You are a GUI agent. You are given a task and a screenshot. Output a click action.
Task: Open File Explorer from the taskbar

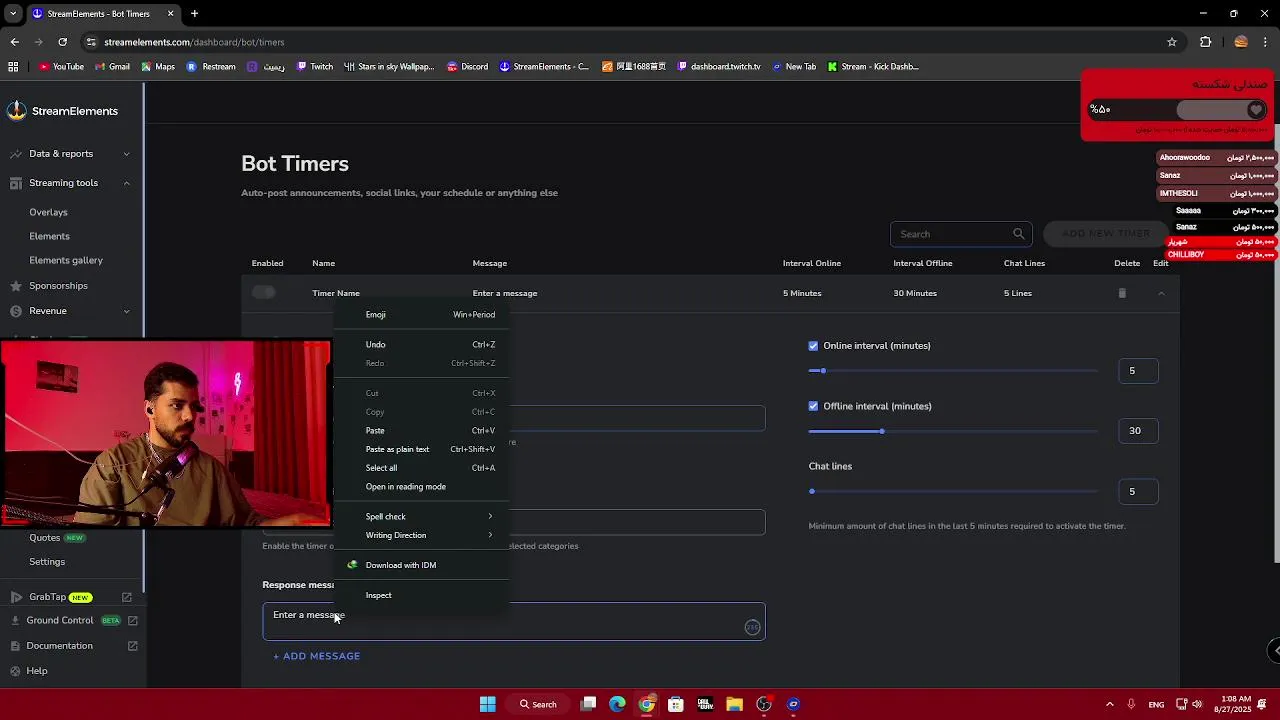point(734,704)
